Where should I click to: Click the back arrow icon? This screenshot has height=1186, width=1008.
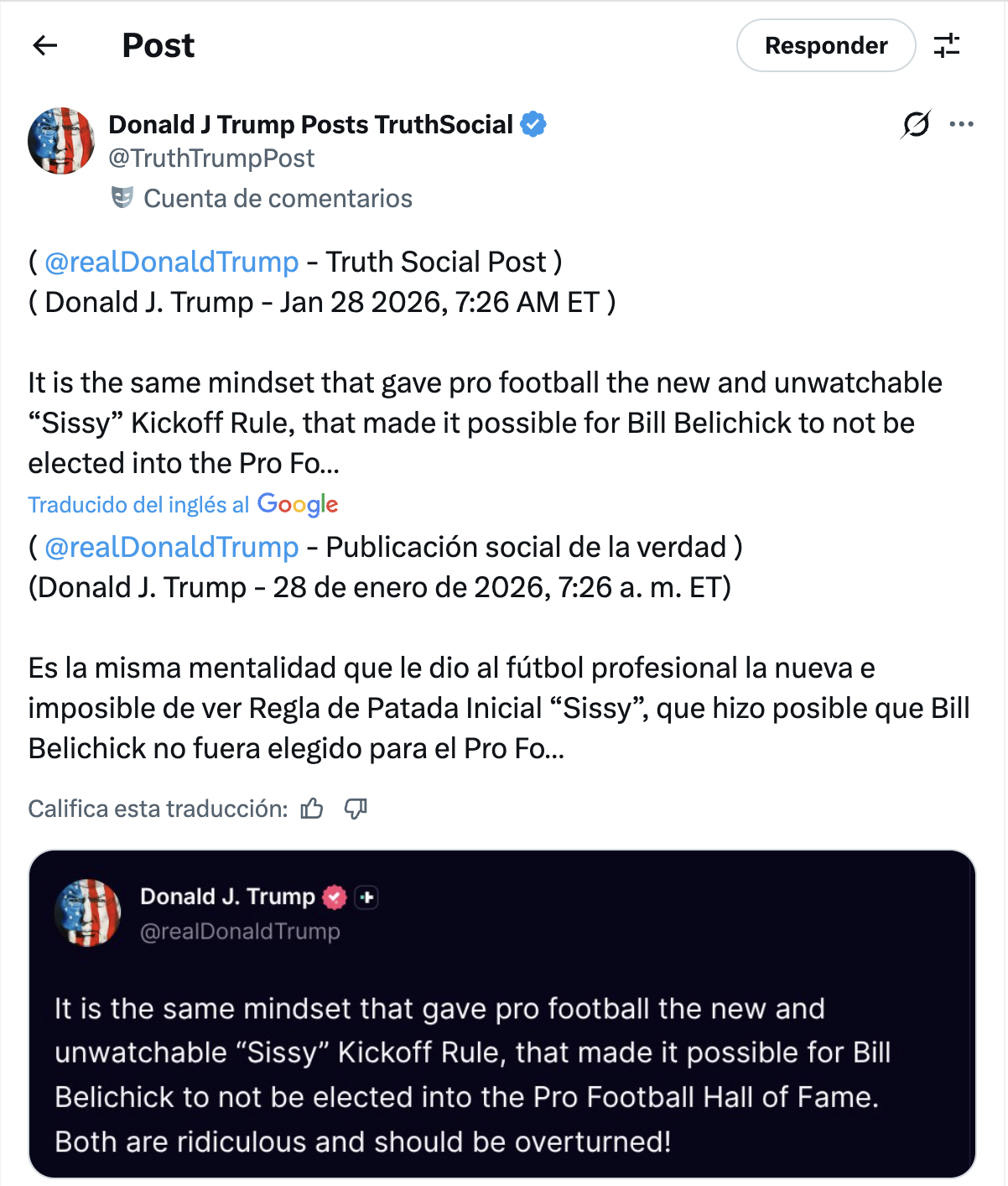[x=45, y=45]
